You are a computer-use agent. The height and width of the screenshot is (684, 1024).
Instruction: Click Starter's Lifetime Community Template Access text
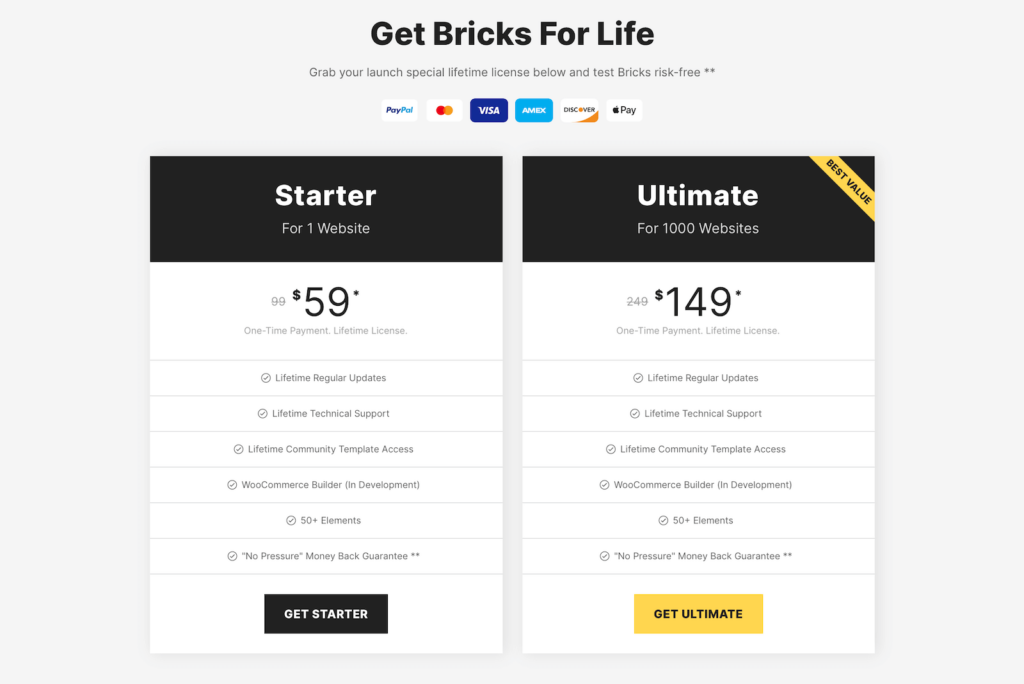(x=330, y=450)
